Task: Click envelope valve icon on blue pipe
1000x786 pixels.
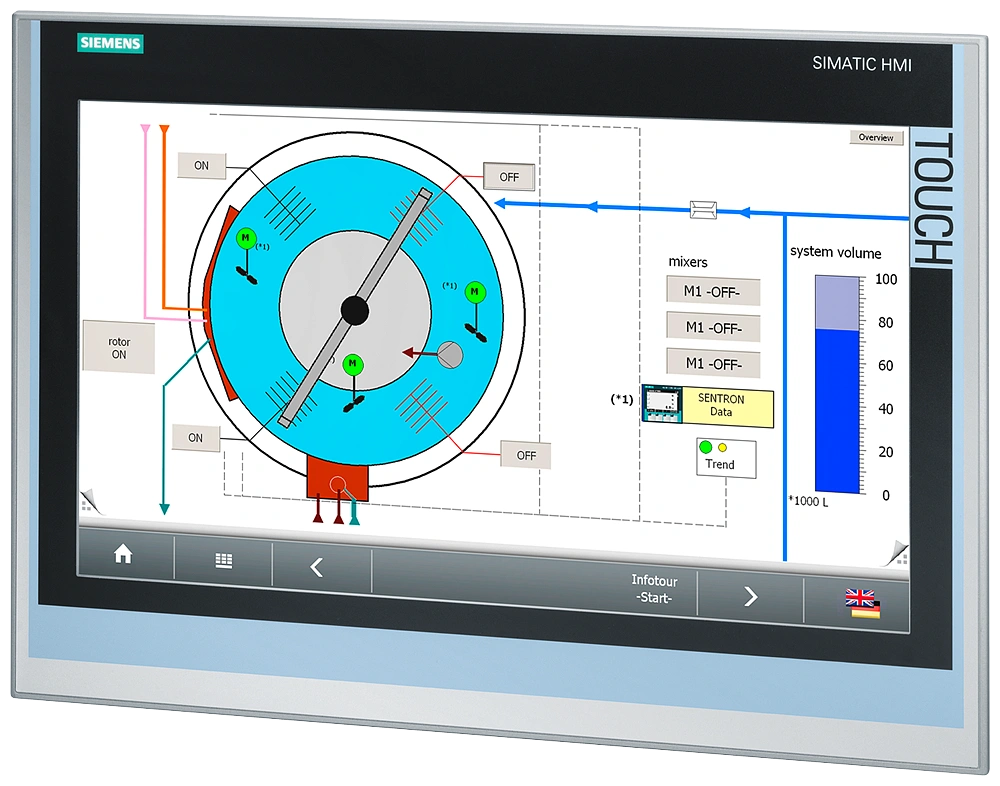Action: pos(703,209)
